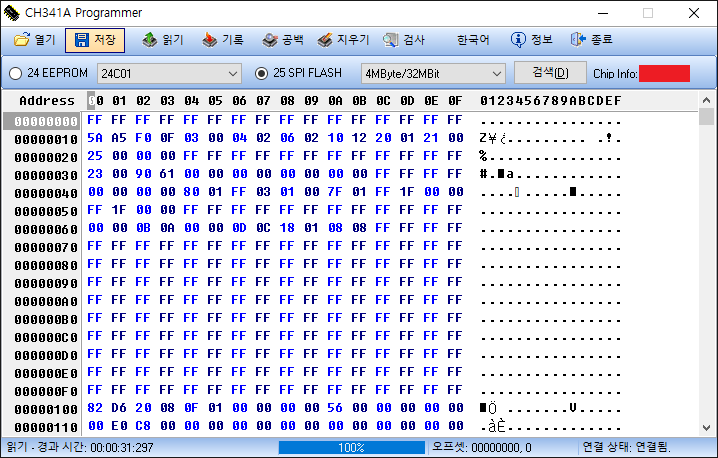Select address row 00000100
This screenshot has height=458, width=718.
[x=46, y=409]
